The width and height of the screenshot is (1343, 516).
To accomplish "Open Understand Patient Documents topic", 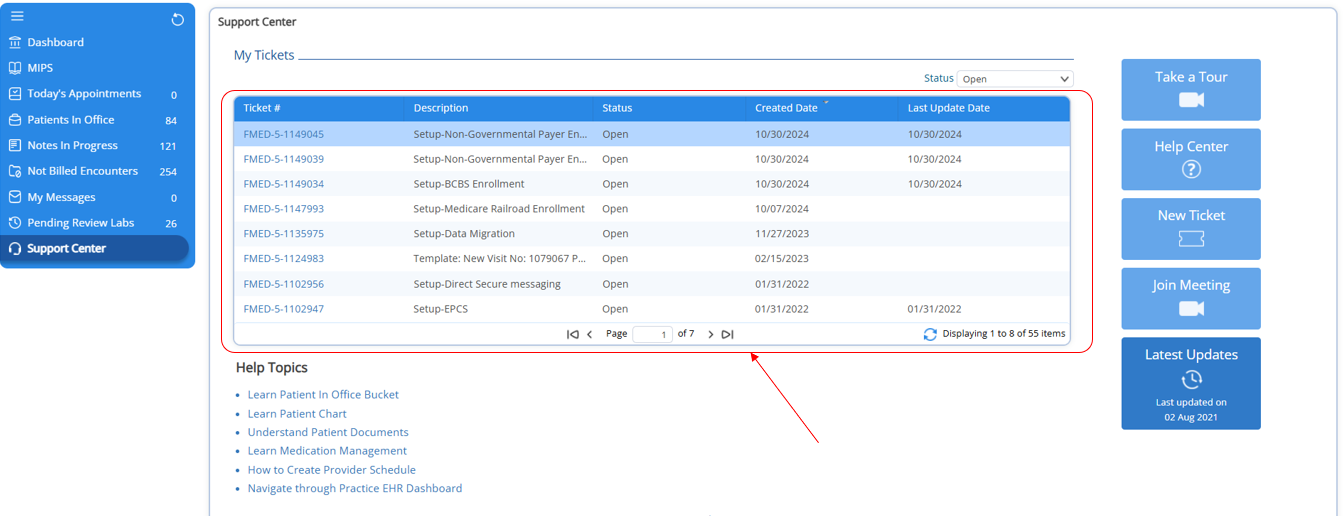I will tap(328, 432).
